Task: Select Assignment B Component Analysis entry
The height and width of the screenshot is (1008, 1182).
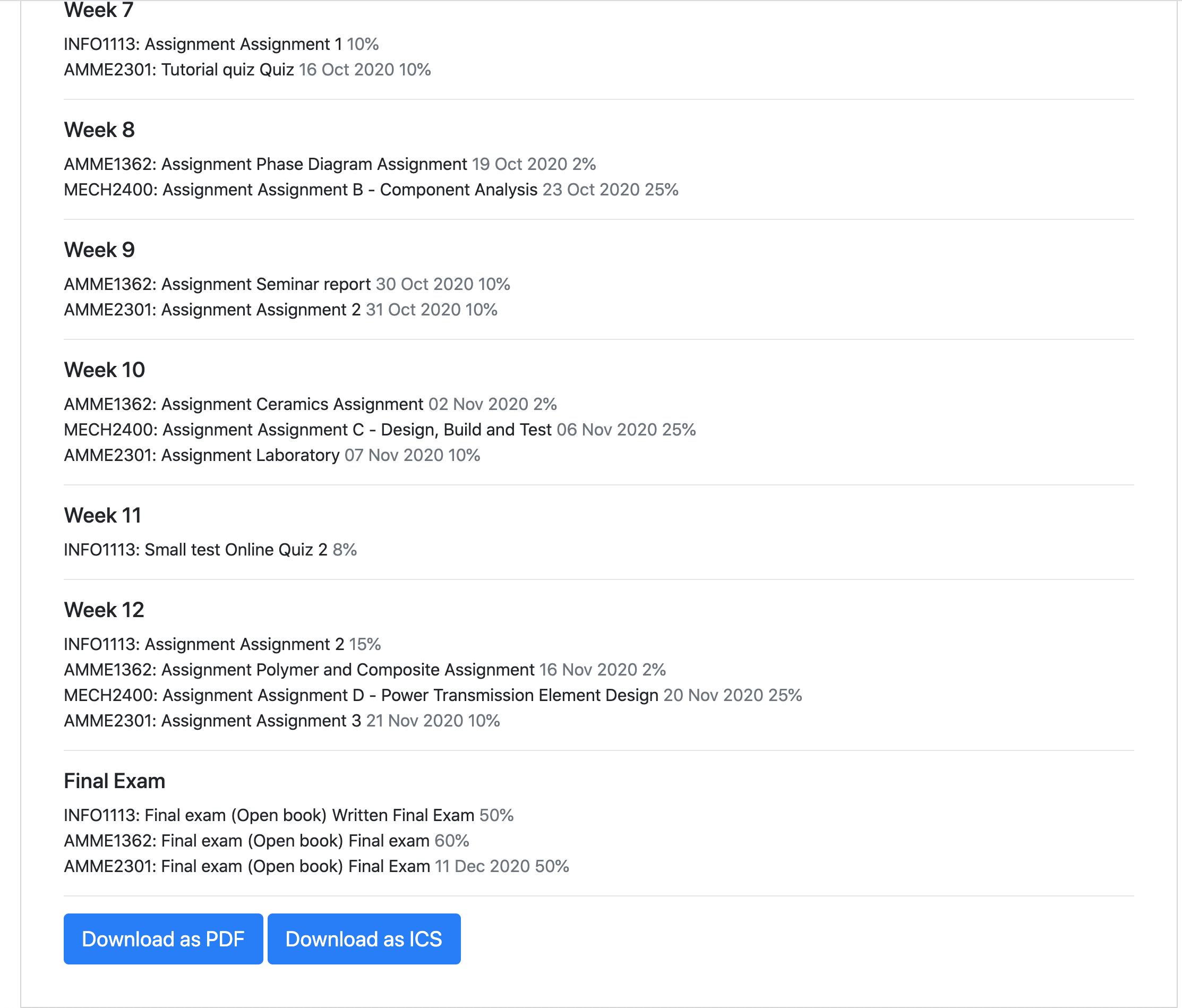Action: [x=371, y=190]
